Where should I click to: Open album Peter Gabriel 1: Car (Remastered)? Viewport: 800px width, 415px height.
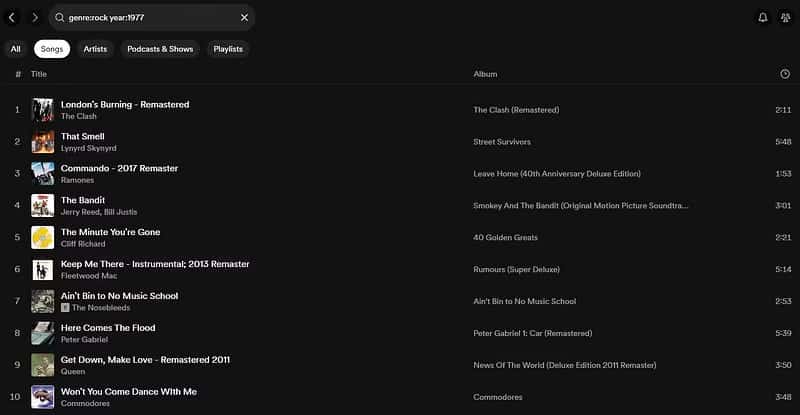[x=533, y=333]
